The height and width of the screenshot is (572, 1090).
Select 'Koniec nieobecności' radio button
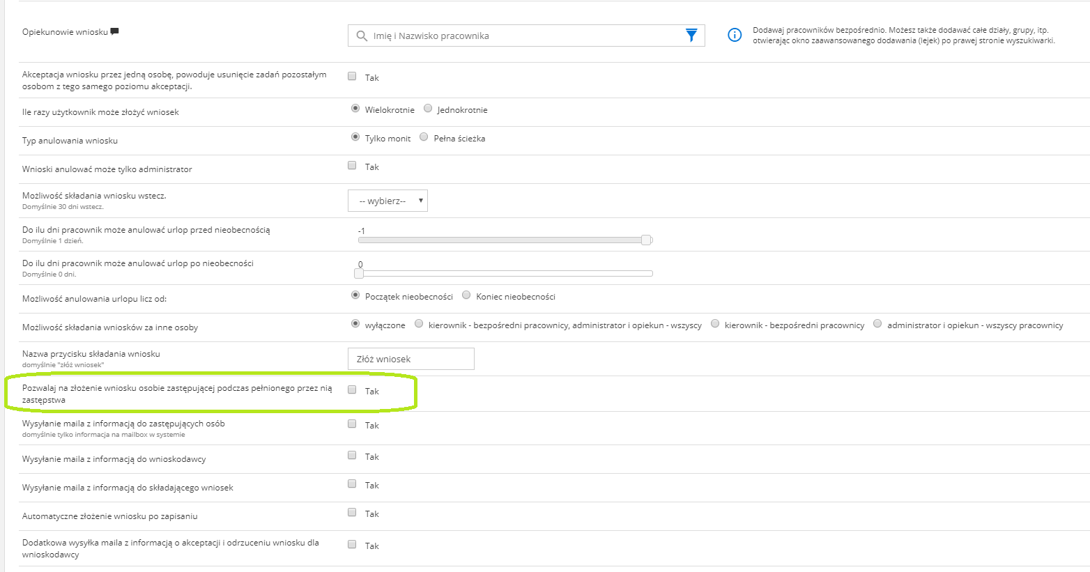[x=466, y=295]
